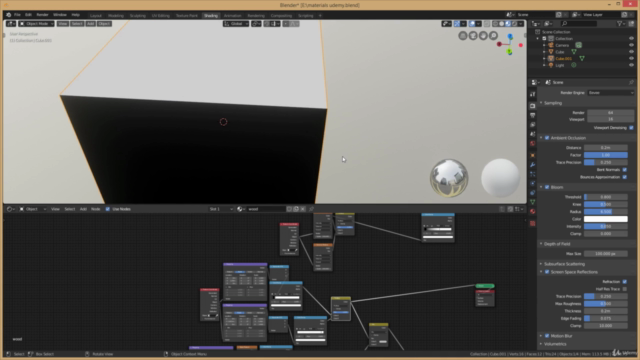The width and height of the screenshot is (640, 360).
Task: Open the Object Mode dropdown
Action: pos(36,24)
